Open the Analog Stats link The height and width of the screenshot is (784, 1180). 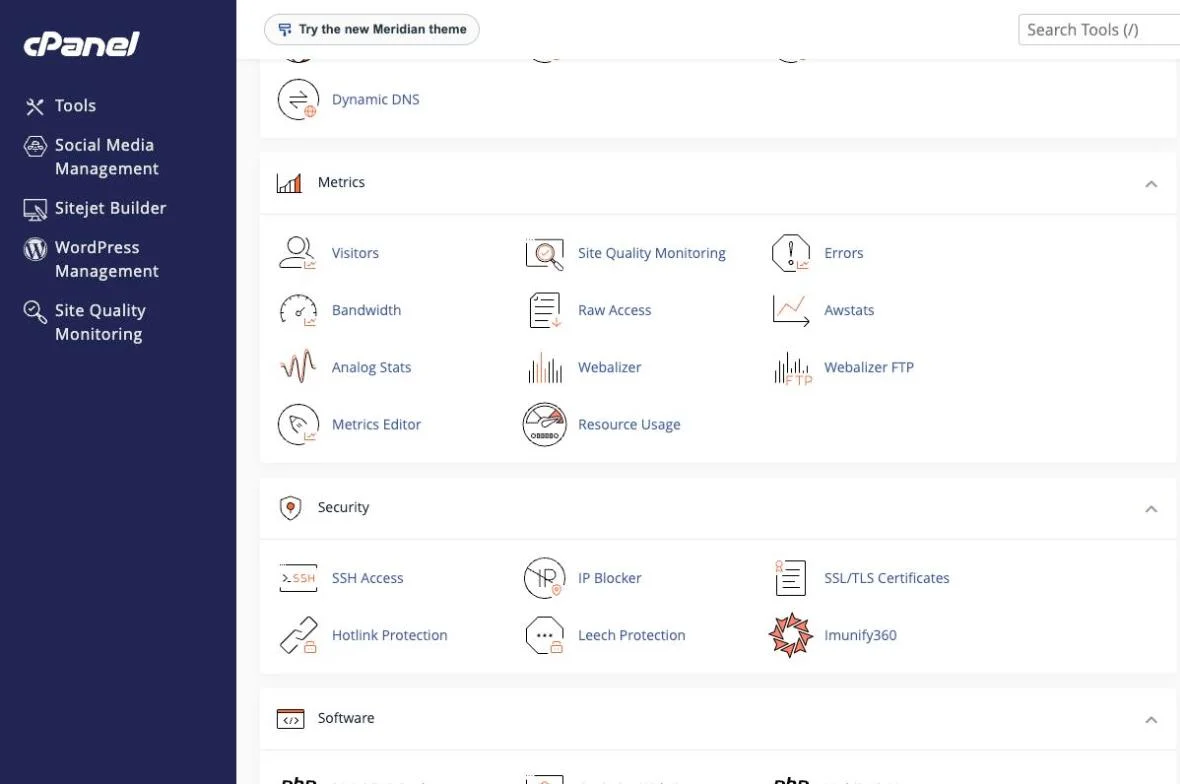coord(371,367)
